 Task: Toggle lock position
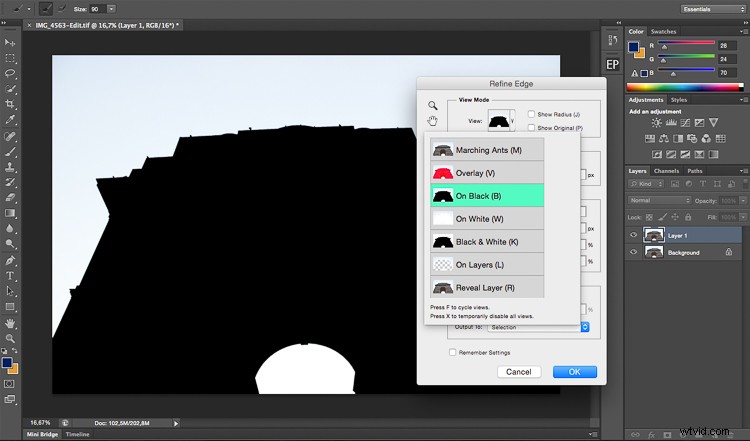coord(675,217)
